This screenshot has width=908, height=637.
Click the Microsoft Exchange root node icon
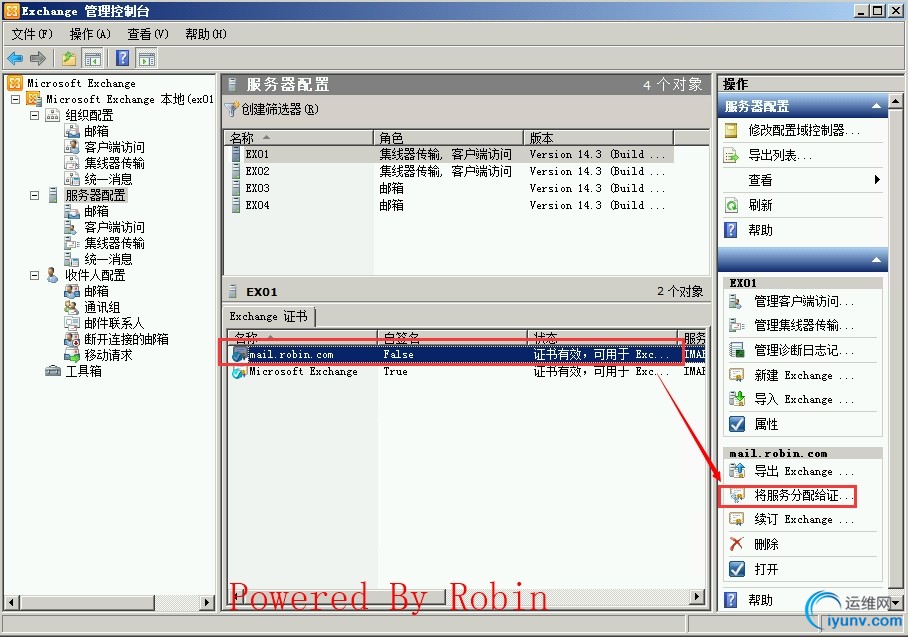15,83
